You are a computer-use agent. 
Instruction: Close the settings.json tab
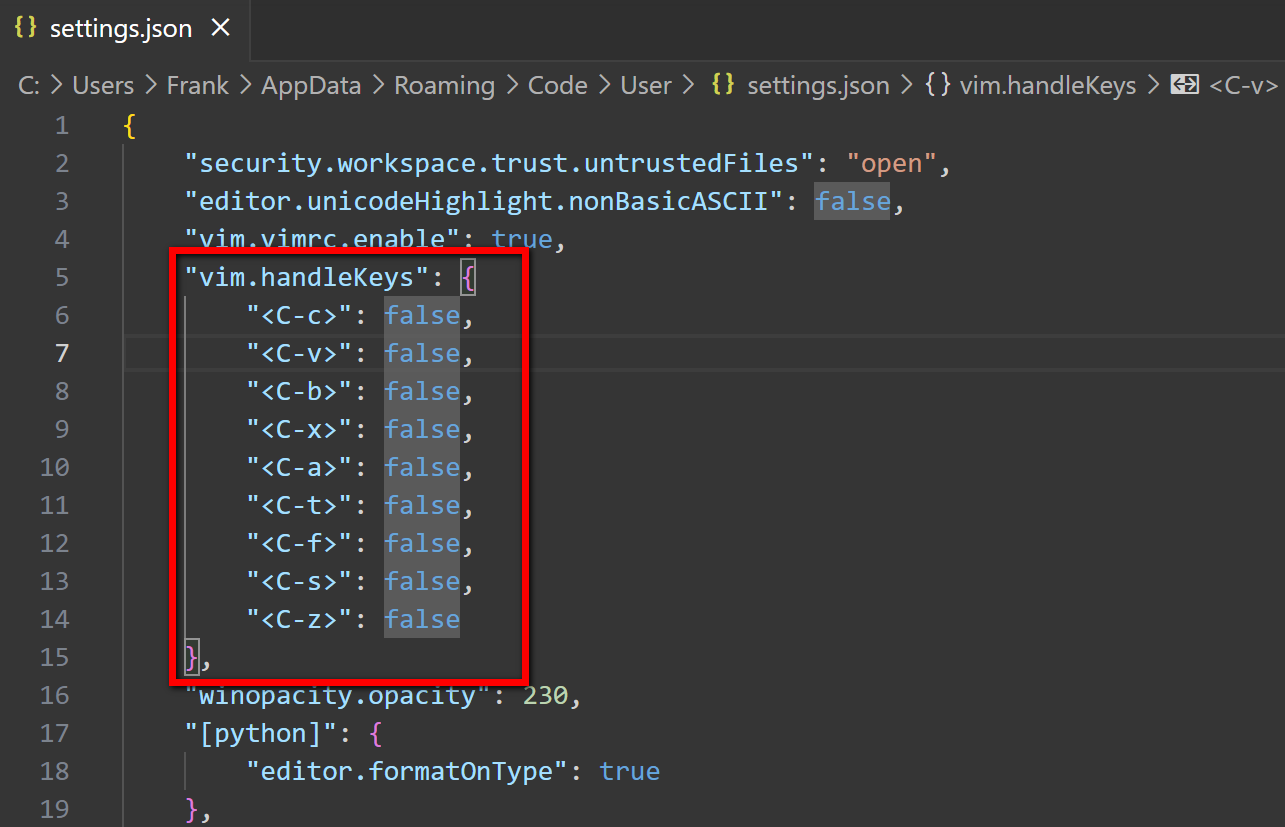pyautogui.click(x=220, y=28)
